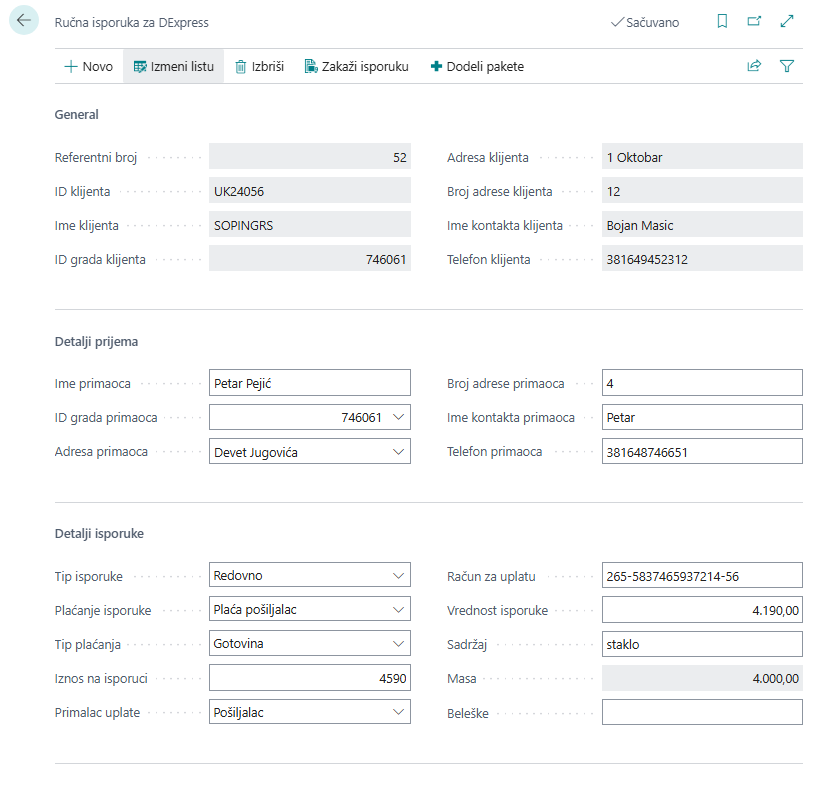Open the filter funnel icon
The image size is (832, 787).
[x=787, y=66]
